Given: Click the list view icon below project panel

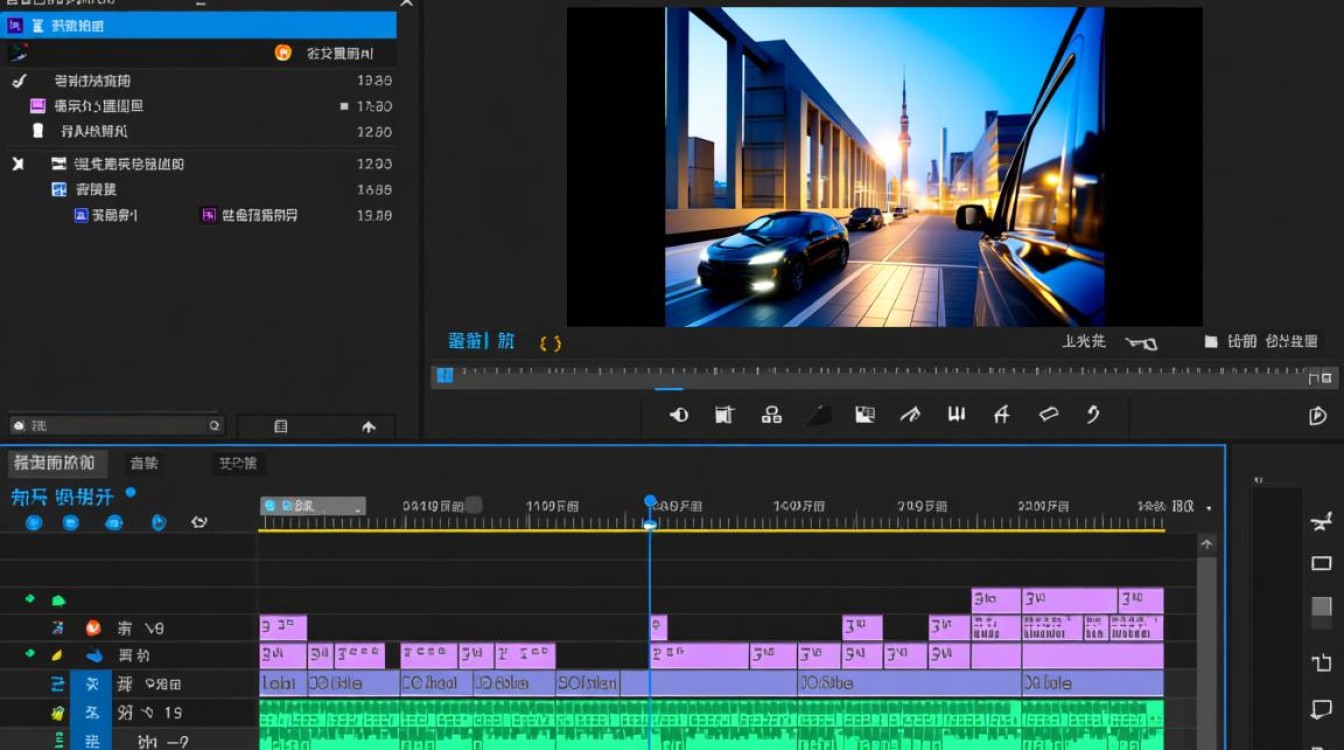Looking at the screenshot, I should click(x=281, y=427).
